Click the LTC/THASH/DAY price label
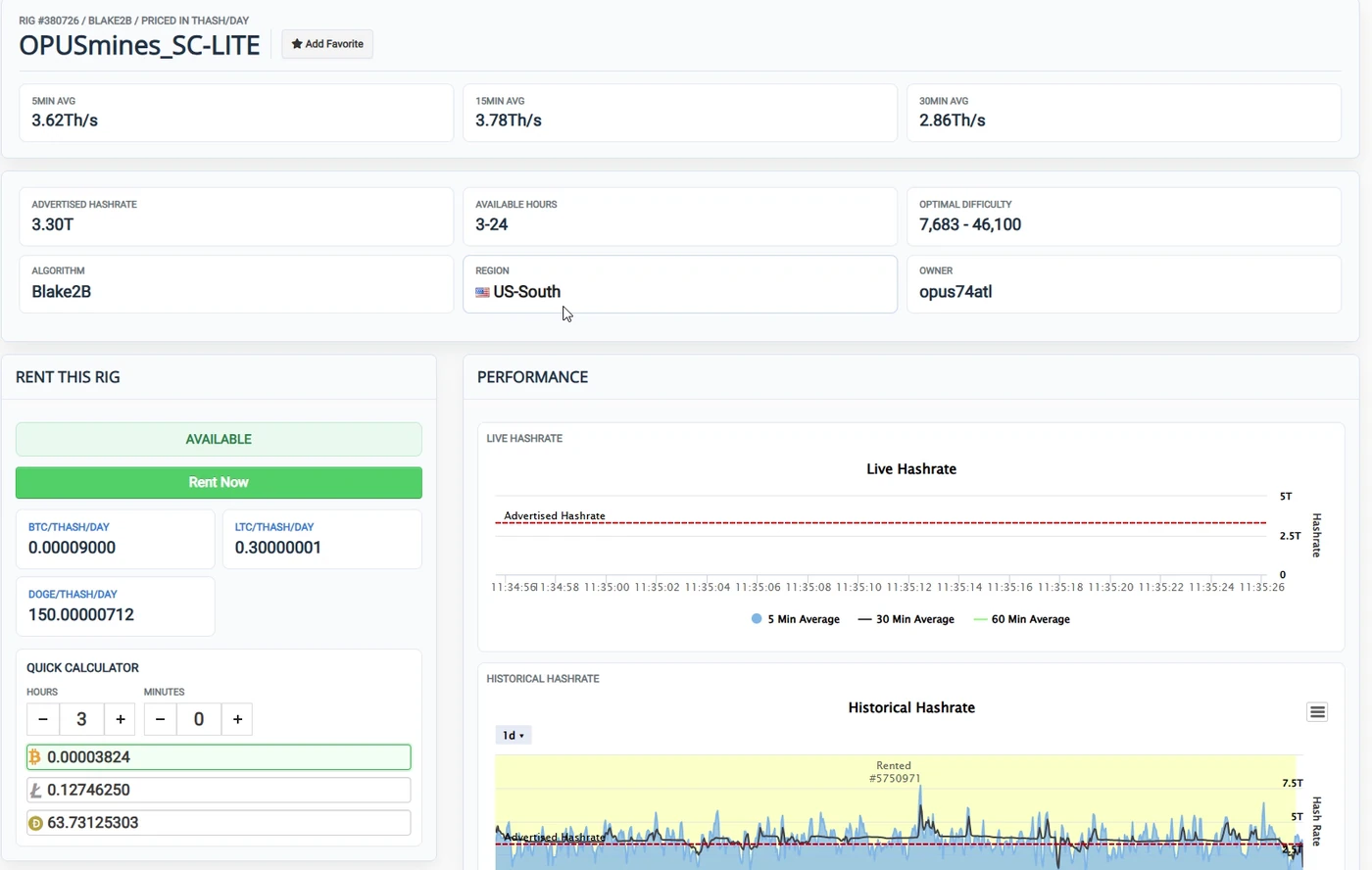This screenshot has height=870, width=1372. point(274,527)
